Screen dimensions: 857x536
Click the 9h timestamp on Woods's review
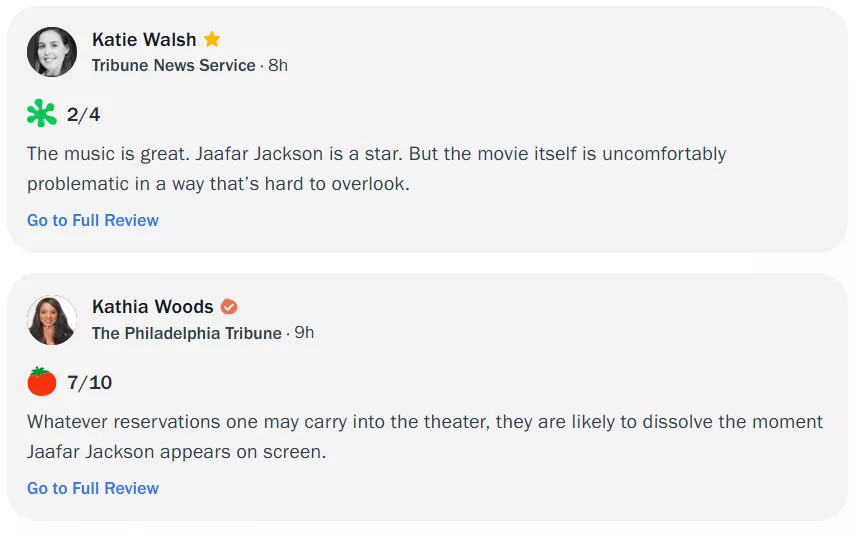(x=304, y=333)
